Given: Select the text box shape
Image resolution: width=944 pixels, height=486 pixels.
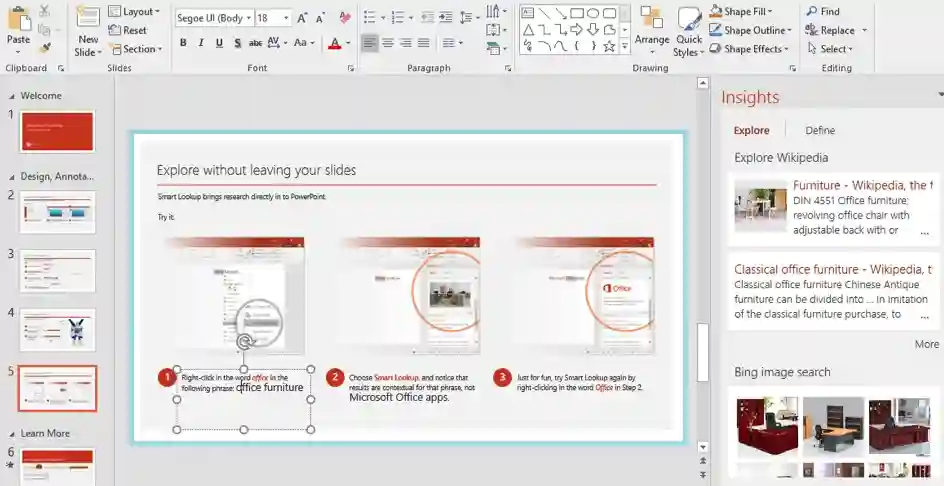Looking at the screenshot, I should click(528, 13).
